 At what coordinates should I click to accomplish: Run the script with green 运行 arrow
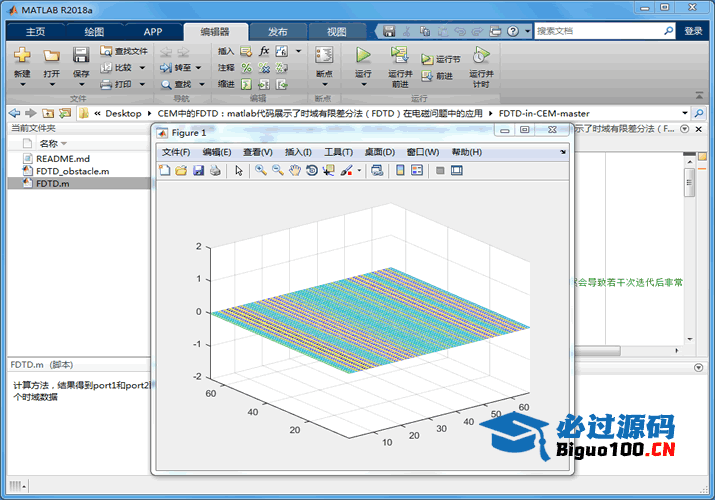(363, 55)
